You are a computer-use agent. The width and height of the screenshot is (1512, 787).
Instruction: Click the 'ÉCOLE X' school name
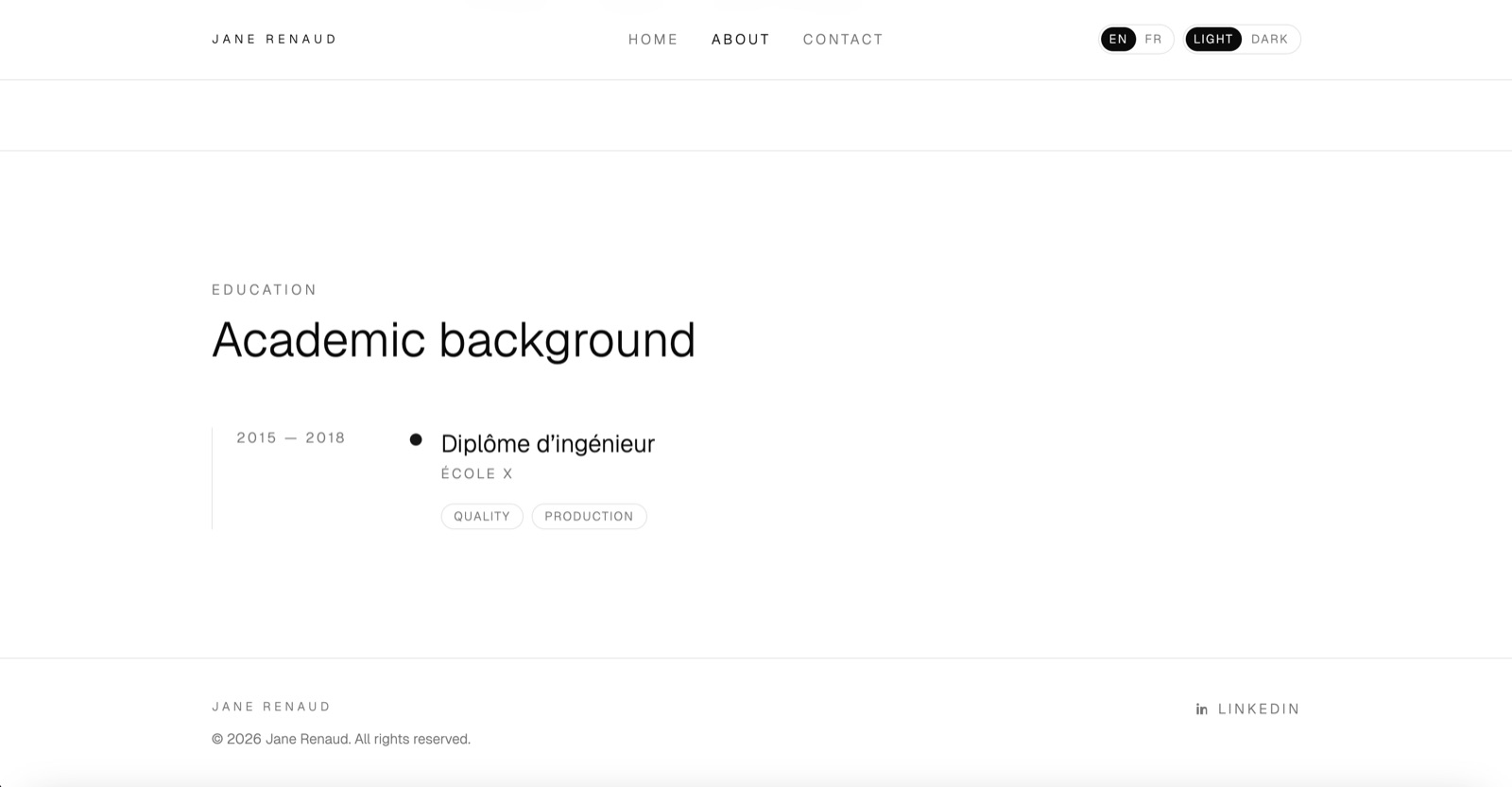click(477, 473)
